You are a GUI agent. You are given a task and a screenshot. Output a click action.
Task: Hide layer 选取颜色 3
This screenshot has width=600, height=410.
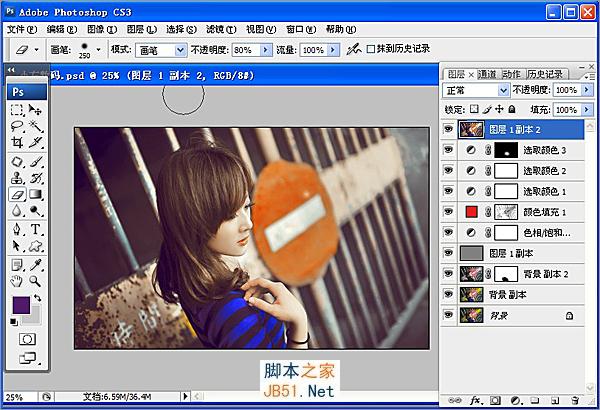(448, 150)
